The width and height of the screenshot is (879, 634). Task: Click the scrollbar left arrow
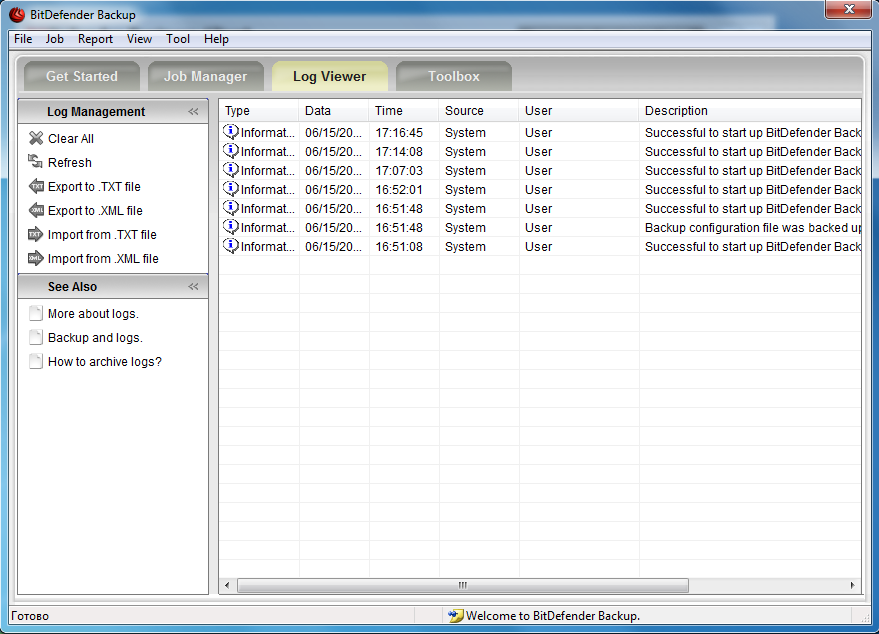(x=227, y=585)
